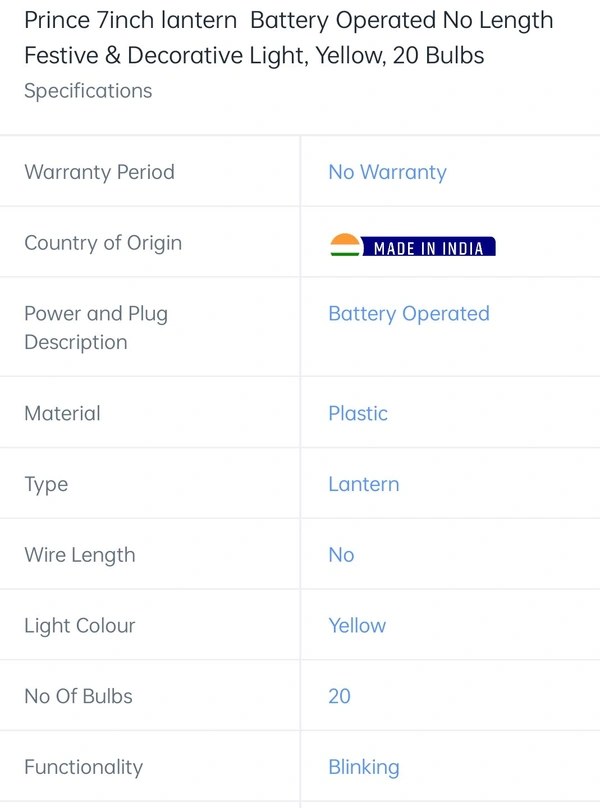
Task: Click the Plastic material value
Action: pyautogui.click(x=358, y=413)
